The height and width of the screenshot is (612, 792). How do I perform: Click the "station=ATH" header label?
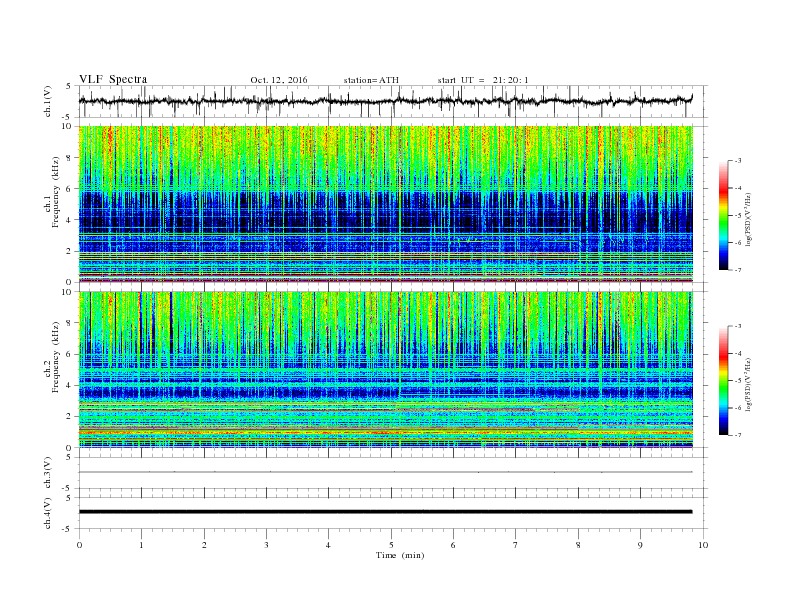click(371, 80)
